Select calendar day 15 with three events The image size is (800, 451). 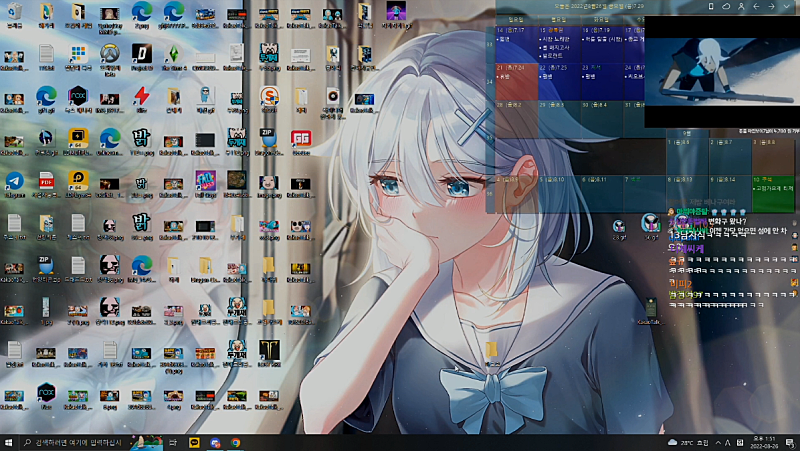[559, 44]
